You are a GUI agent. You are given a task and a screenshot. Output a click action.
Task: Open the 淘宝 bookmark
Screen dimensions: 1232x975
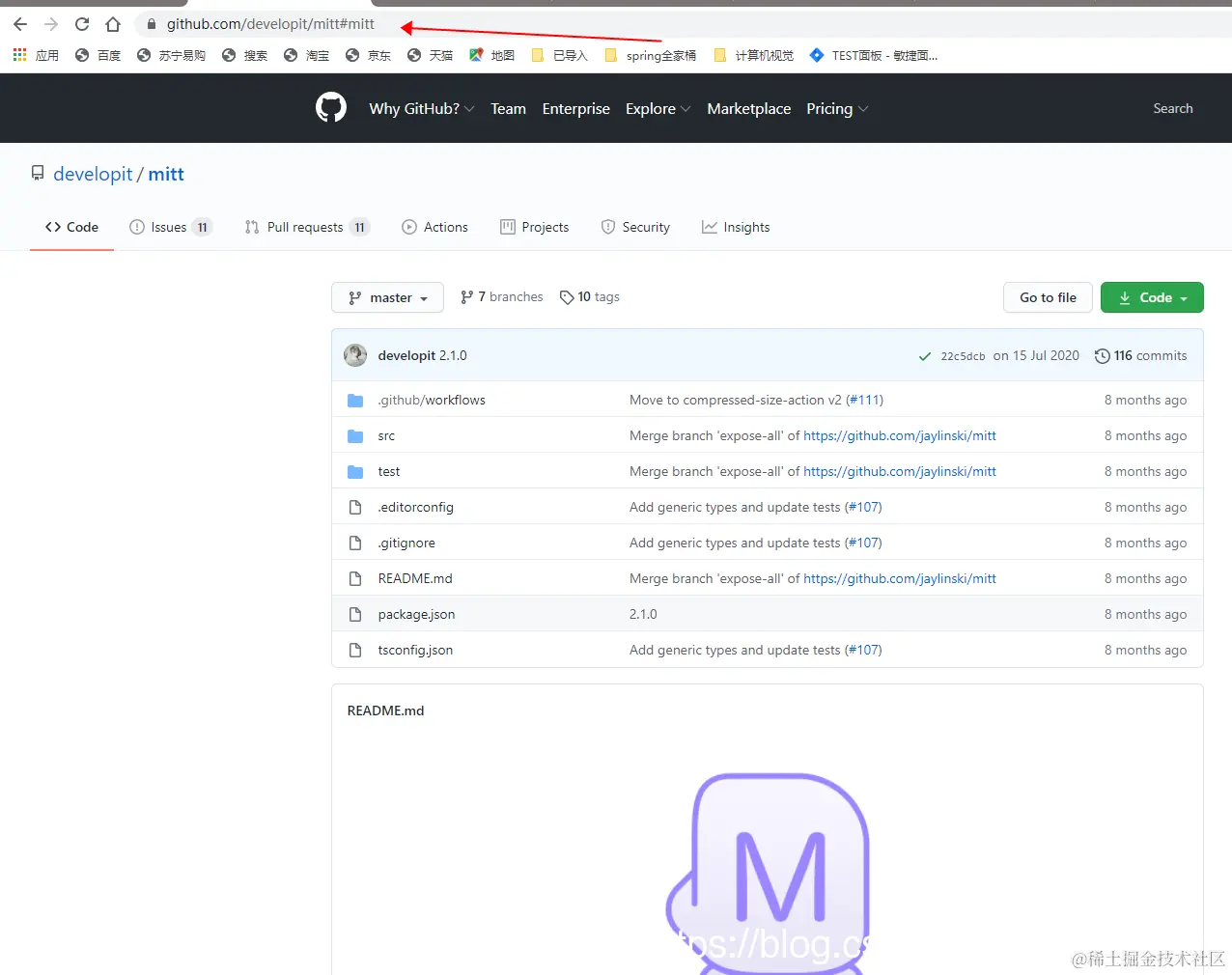pos(307,55)
